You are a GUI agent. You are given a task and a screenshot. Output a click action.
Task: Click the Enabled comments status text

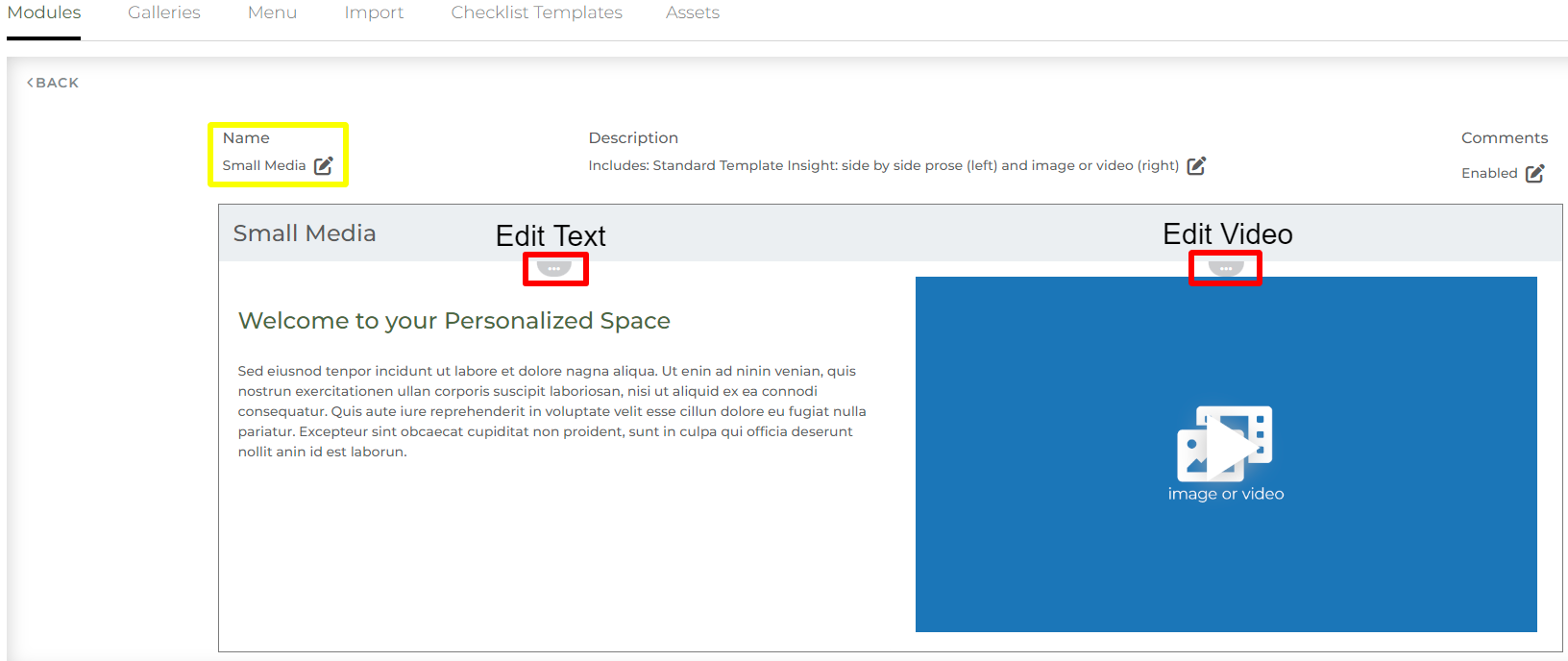click(x=1489, y=173)
